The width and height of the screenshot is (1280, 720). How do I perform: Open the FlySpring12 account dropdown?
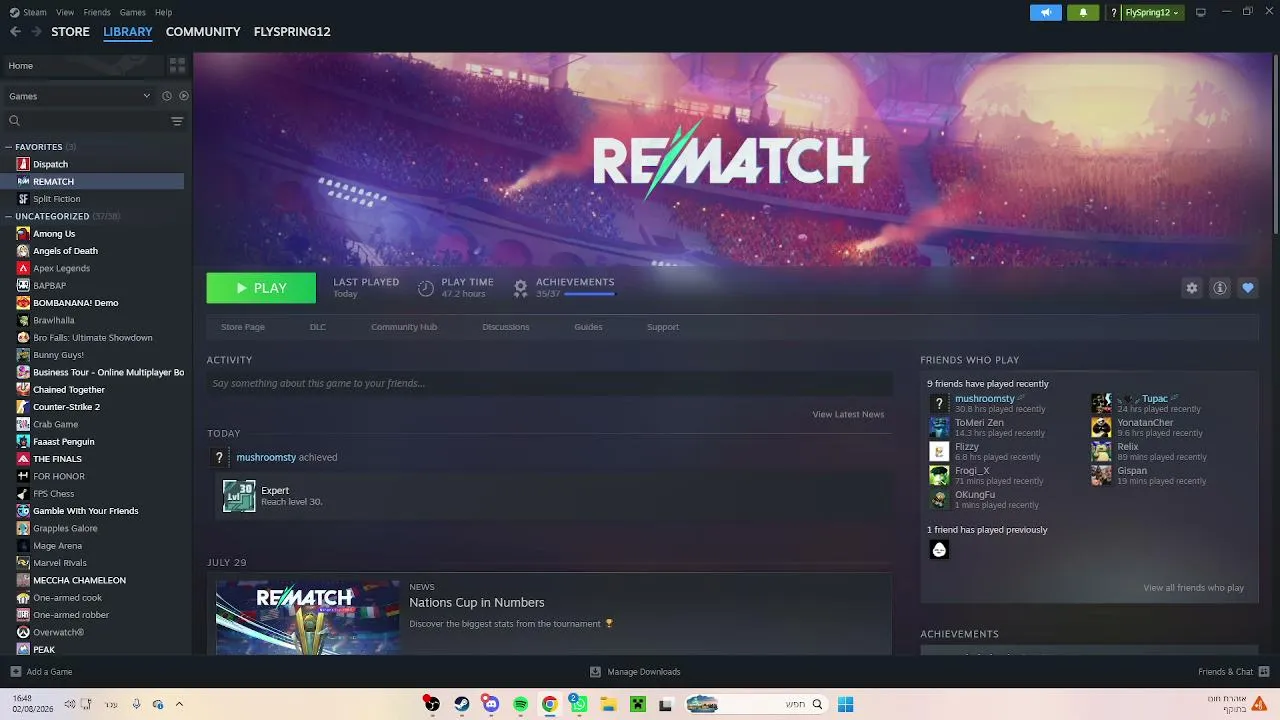(x=1151, y=13)
